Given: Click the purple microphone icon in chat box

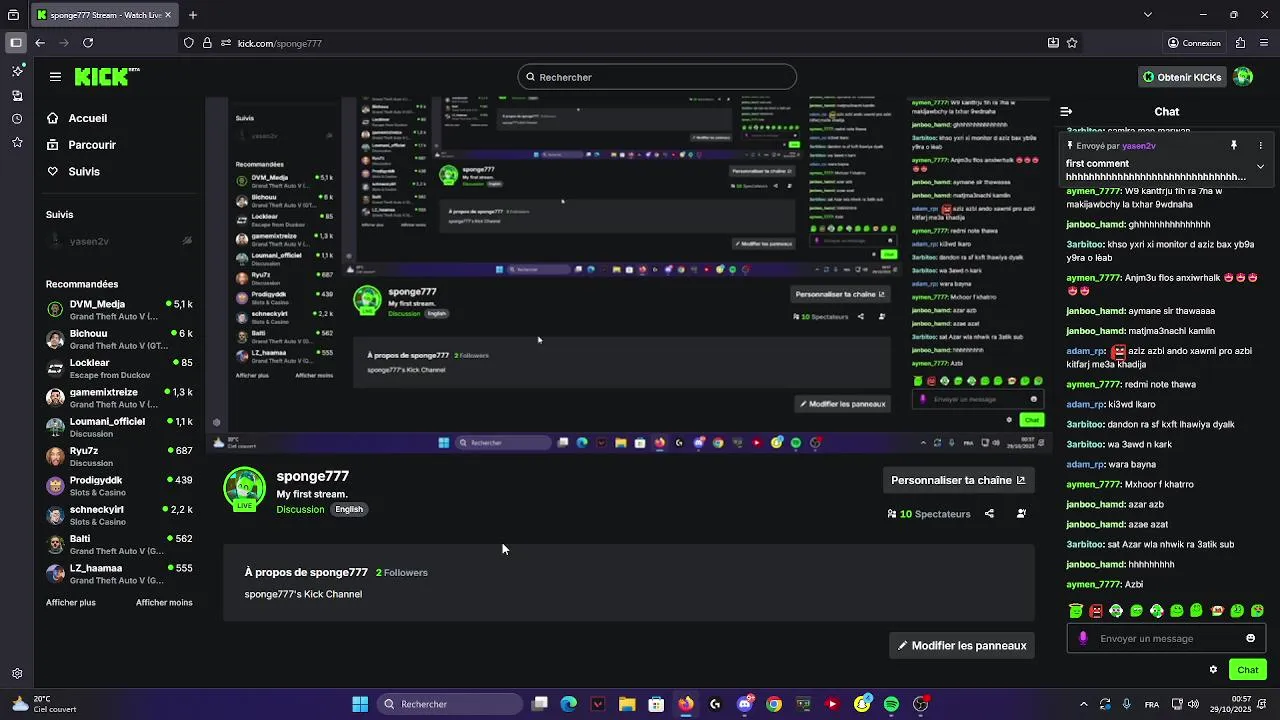Looking at the screenshot, I should coord(1083,638).
